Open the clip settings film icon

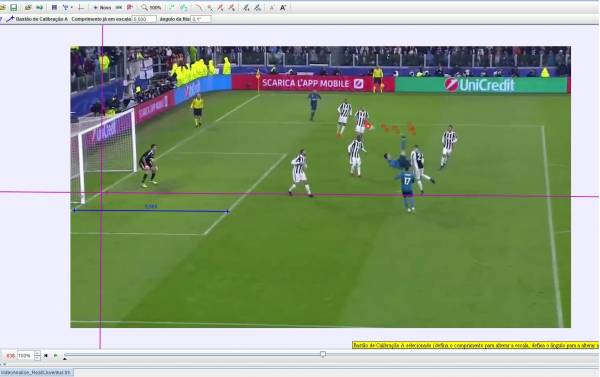click(x=54, y=7)
